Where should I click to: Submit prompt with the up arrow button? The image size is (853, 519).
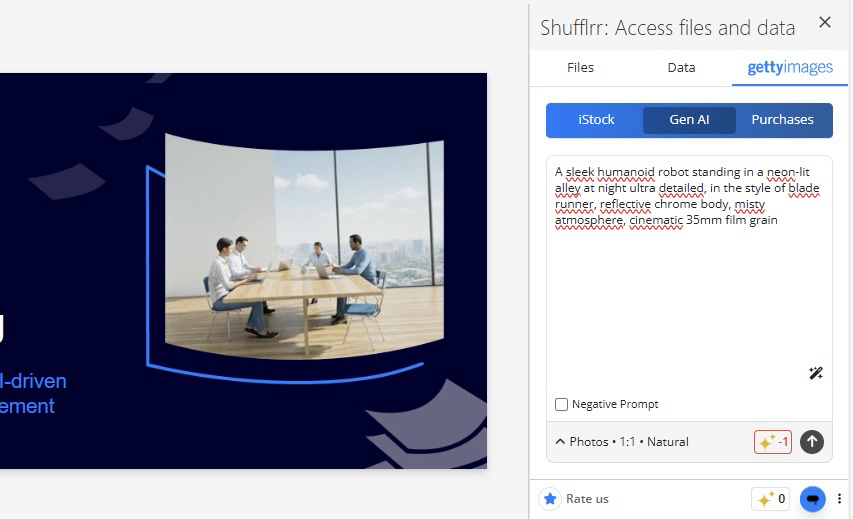click(x=812, y=442)
